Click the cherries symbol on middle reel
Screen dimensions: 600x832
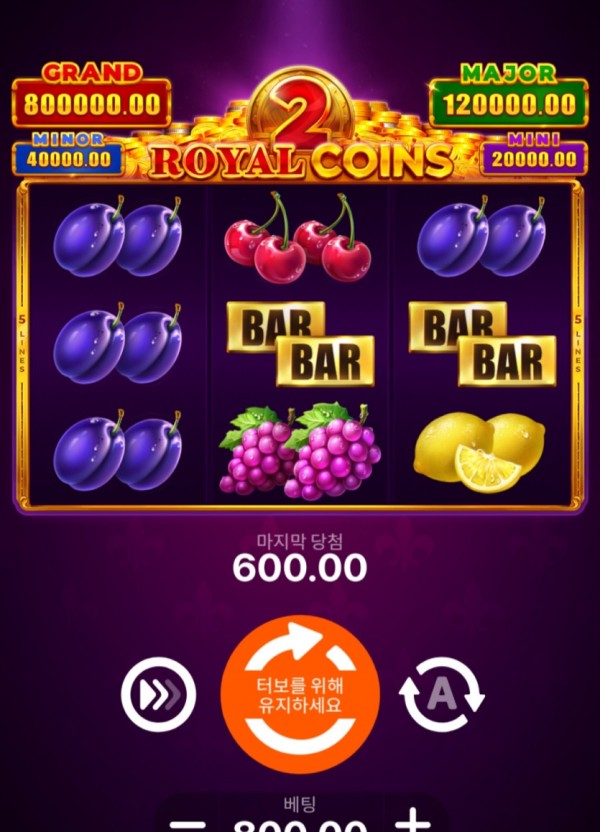click(298, 237)
